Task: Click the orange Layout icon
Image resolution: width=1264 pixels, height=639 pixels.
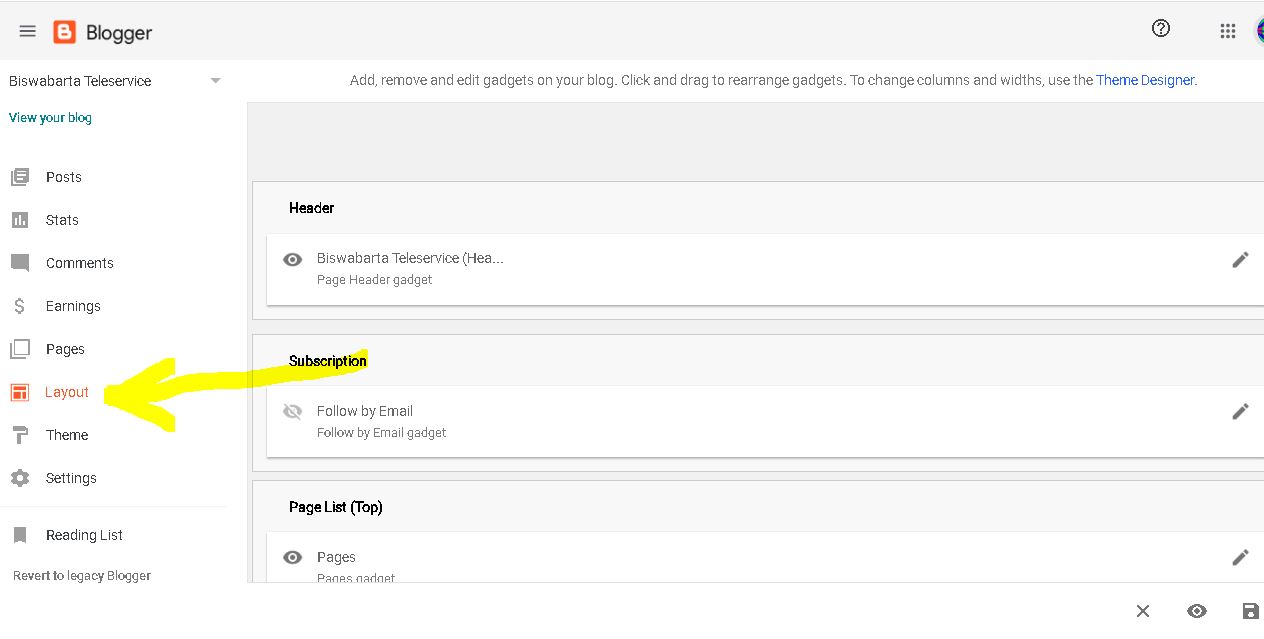Action: 20,392
